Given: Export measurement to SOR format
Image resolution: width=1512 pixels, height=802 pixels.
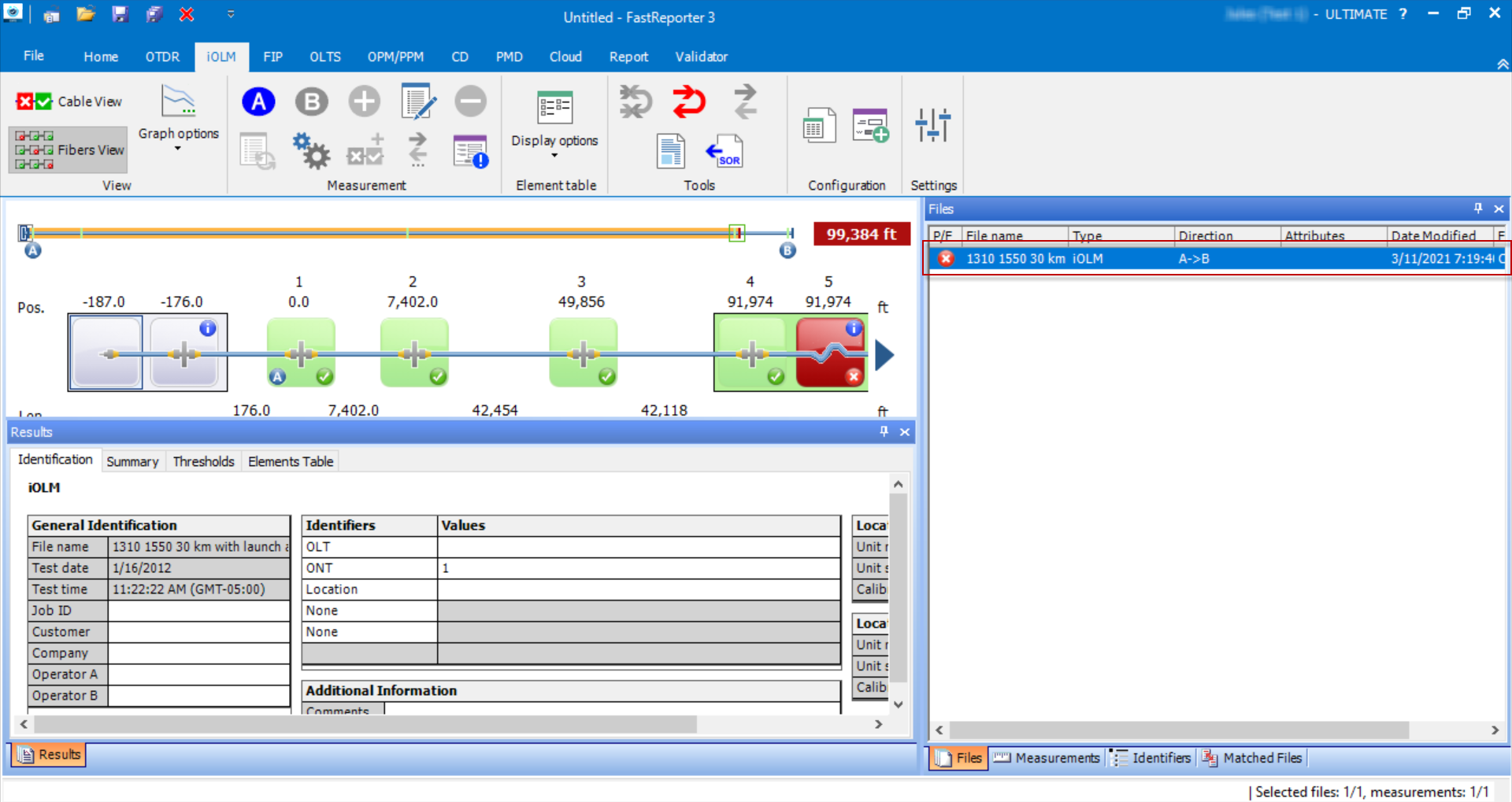Looking at the screenshot, I should (725, 151).
